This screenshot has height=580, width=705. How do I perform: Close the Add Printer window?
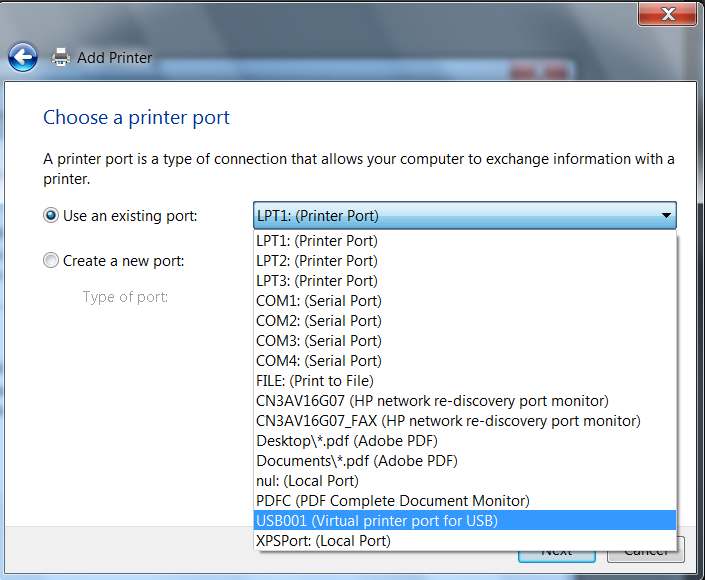coord(666,14)
